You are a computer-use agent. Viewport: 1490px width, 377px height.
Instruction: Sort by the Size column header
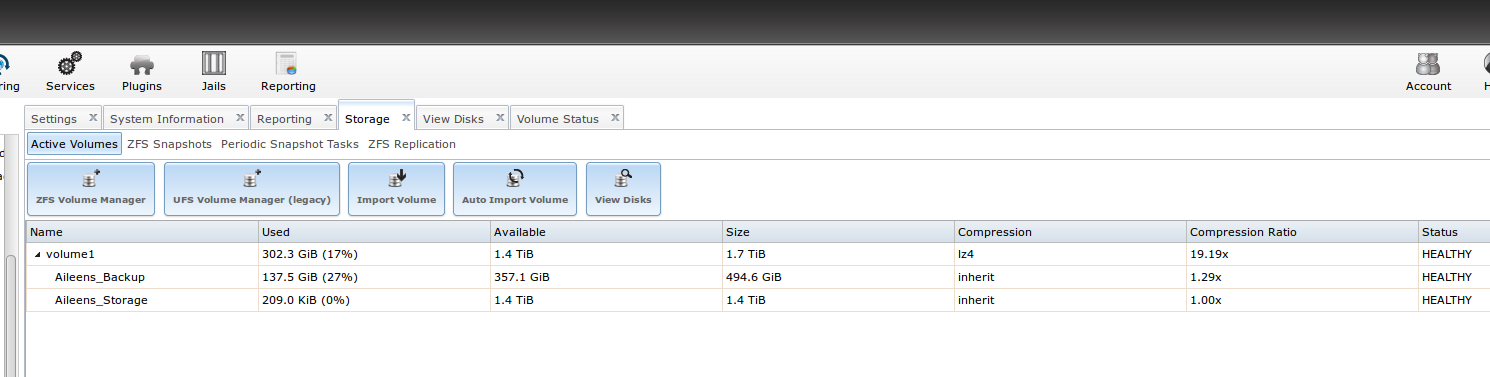(x=838, y=232)
